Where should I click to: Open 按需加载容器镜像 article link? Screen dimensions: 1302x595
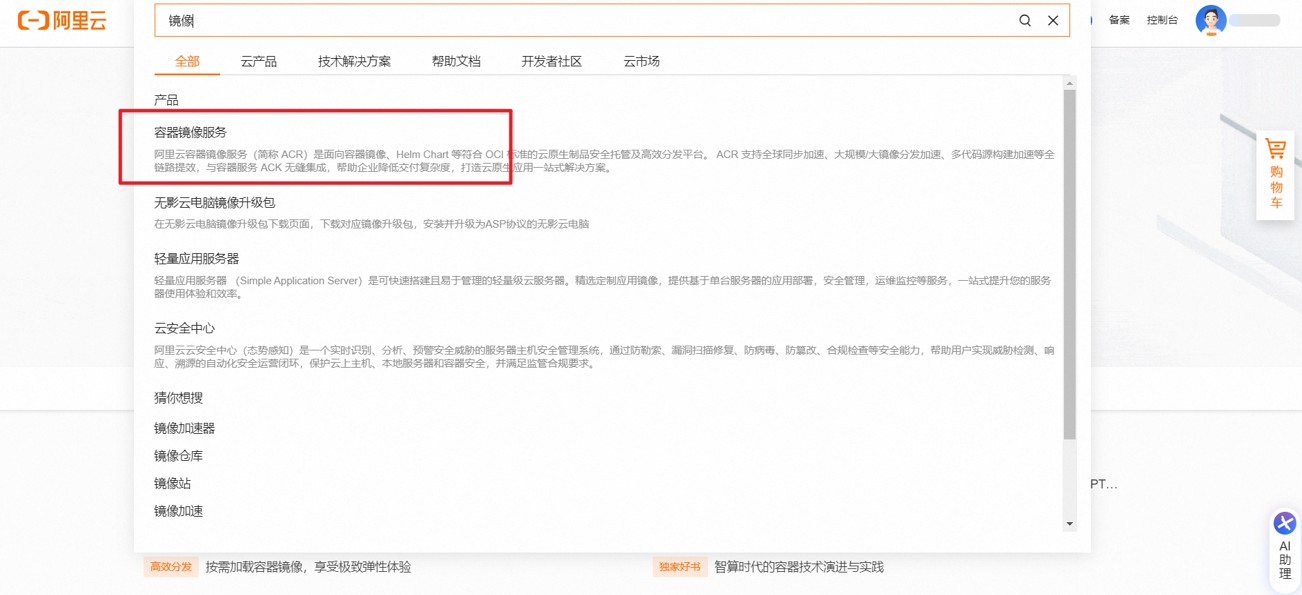point(308,567)
